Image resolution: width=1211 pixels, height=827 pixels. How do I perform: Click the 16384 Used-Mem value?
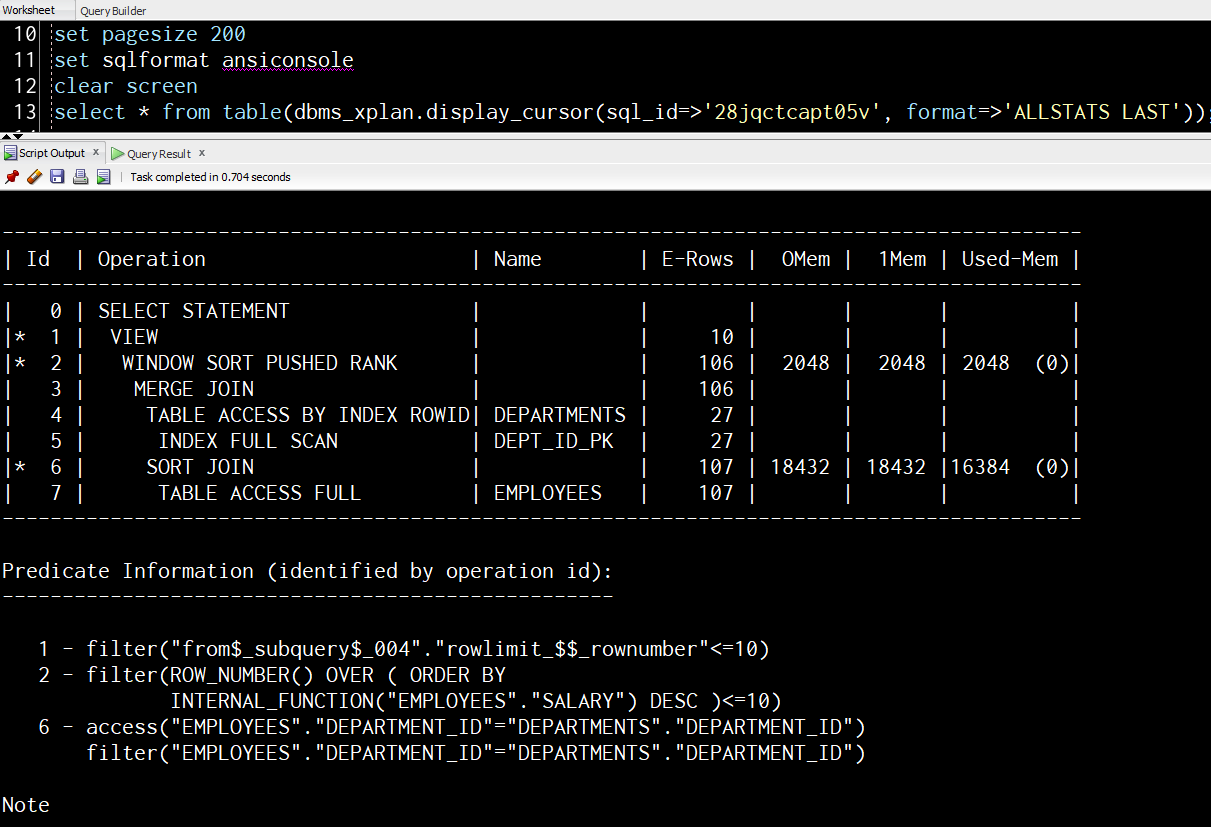point(980,467)
